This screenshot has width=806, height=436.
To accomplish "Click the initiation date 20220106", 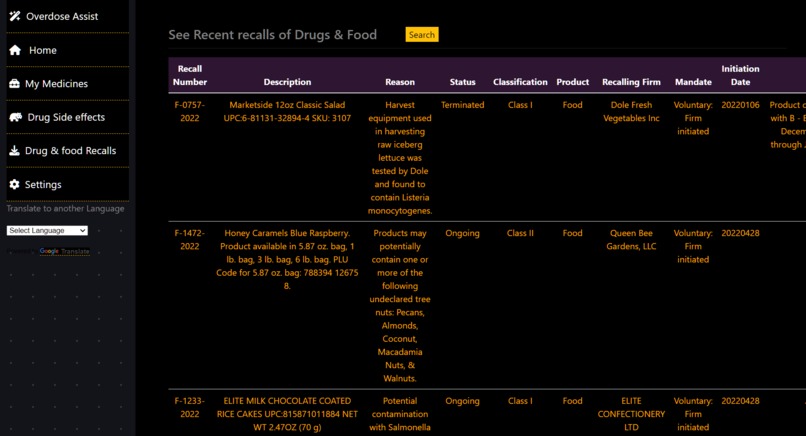I will (x=740, y=105).
